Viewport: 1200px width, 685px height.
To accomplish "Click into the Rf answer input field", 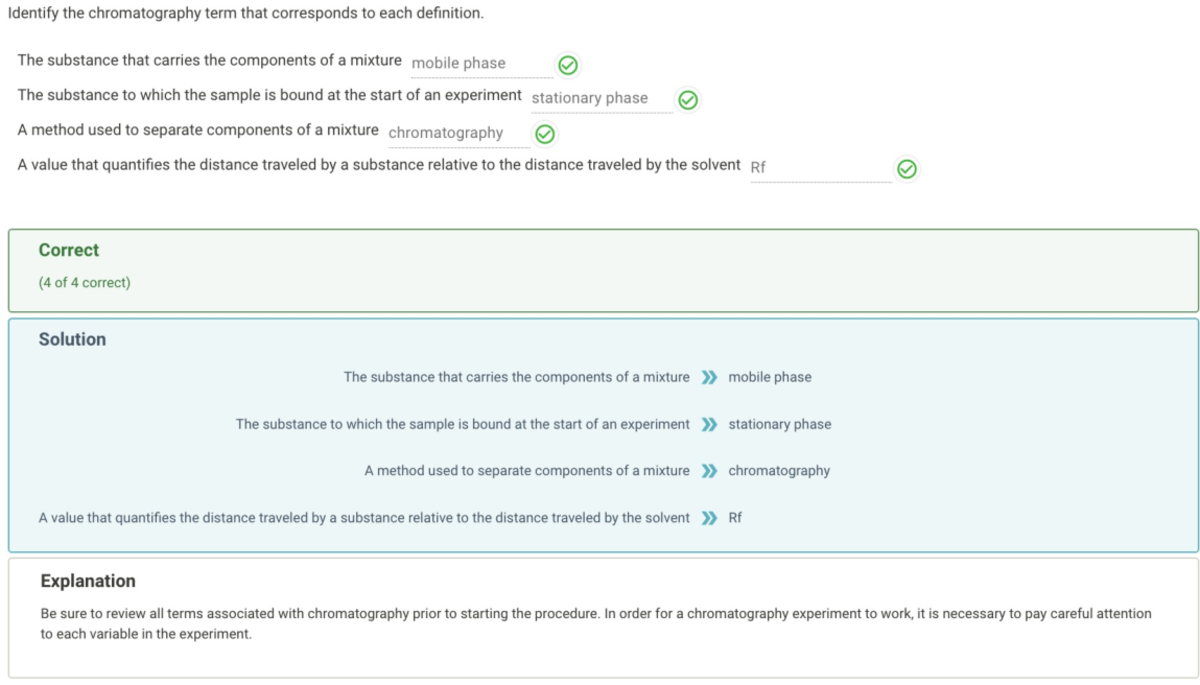I will coord(820,168).
